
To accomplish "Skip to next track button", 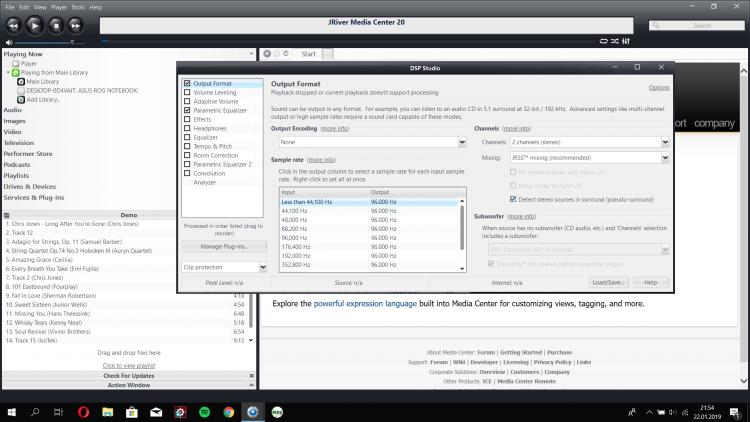I will click(78, 25).
